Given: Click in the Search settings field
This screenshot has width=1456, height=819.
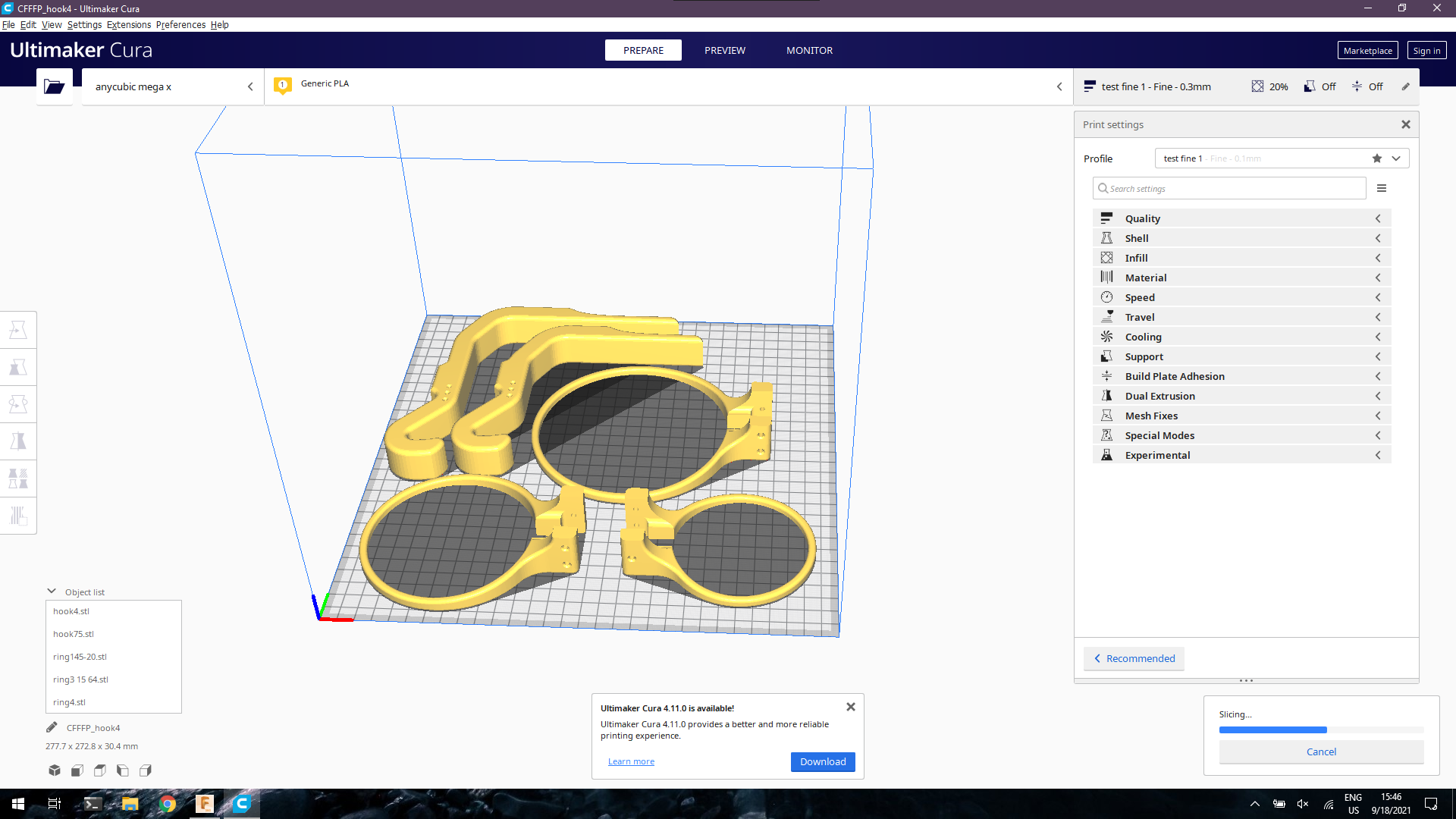Looking at the screenshot, I should click(1229, 188).
